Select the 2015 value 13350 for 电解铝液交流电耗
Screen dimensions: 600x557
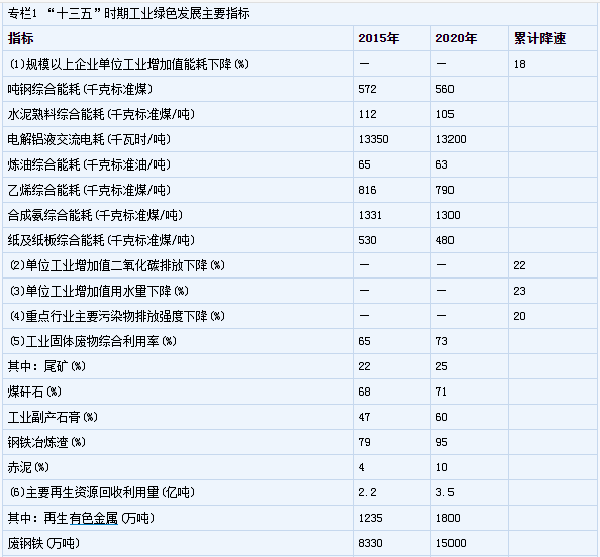point(373,139)
